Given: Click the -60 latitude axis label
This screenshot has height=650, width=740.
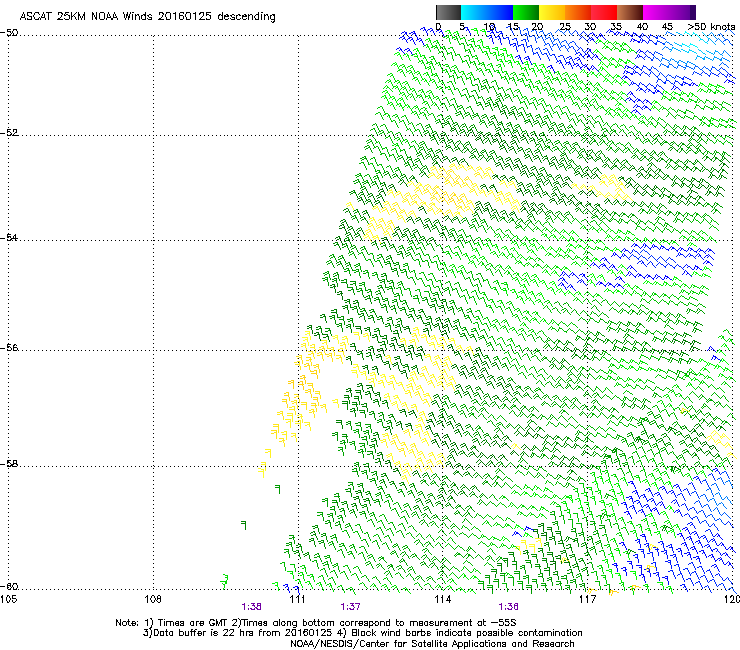Looking at the screenshot, I should tap(9, 587).
